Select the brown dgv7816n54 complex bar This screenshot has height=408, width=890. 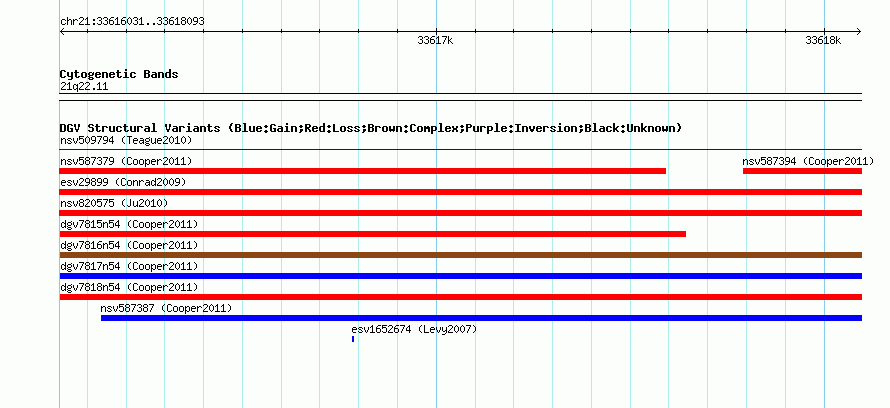pos(460,255)
